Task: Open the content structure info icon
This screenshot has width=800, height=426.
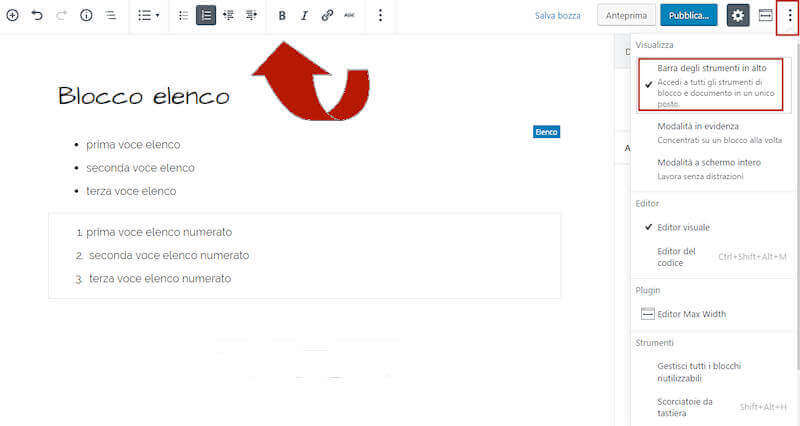Action: pos(86,16)
